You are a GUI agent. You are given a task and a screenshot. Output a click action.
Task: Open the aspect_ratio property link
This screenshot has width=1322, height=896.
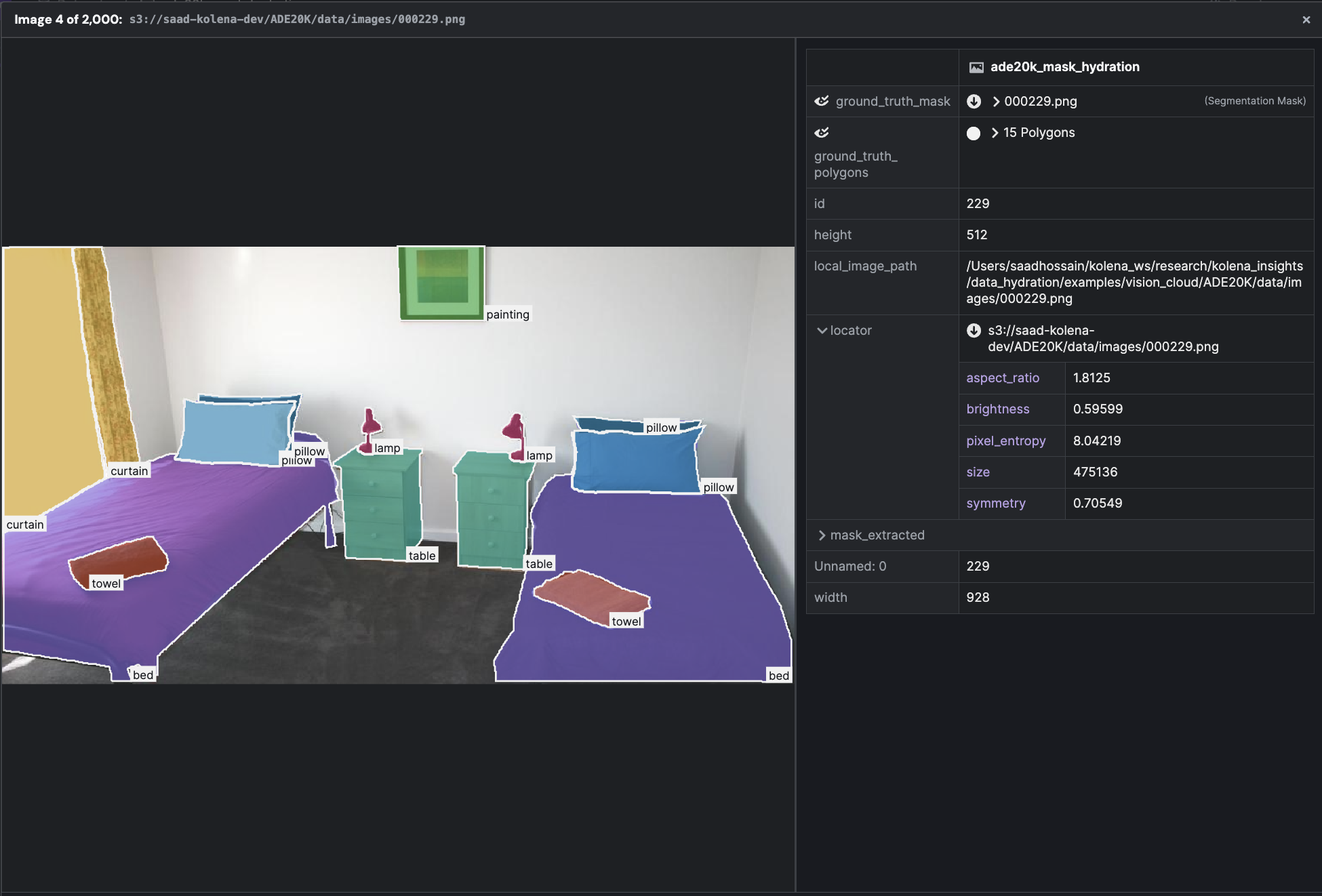1002,378
